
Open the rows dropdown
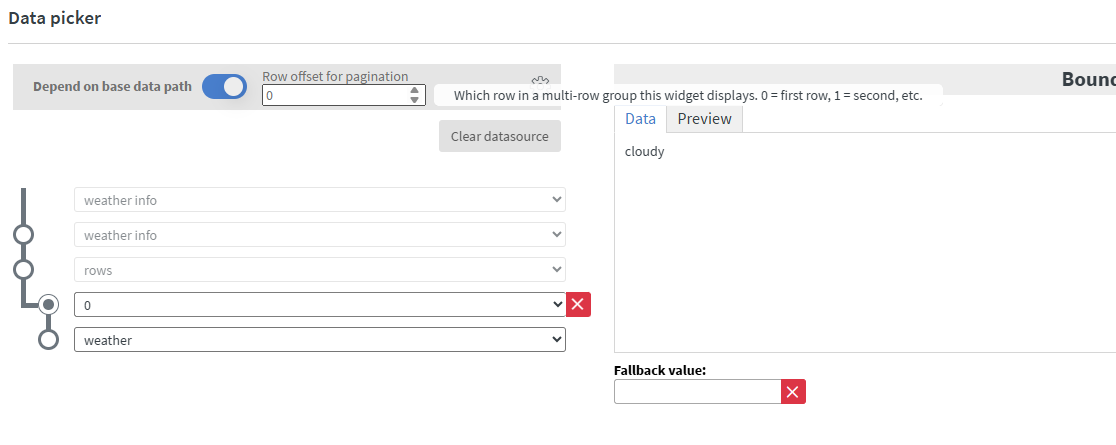(320, 270)
